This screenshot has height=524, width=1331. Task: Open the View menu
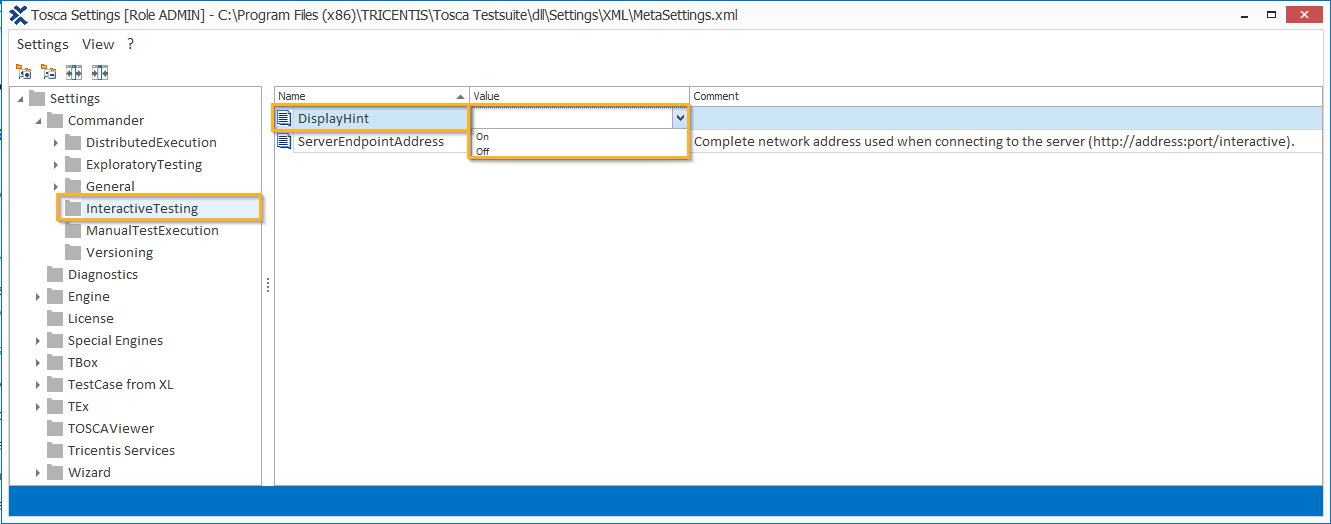coord(98,44)
